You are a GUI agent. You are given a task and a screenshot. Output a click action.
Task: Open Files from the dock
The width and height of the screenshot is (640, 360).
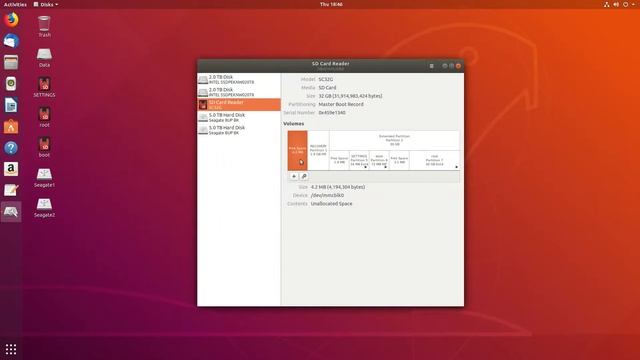[x=11, y=62]
